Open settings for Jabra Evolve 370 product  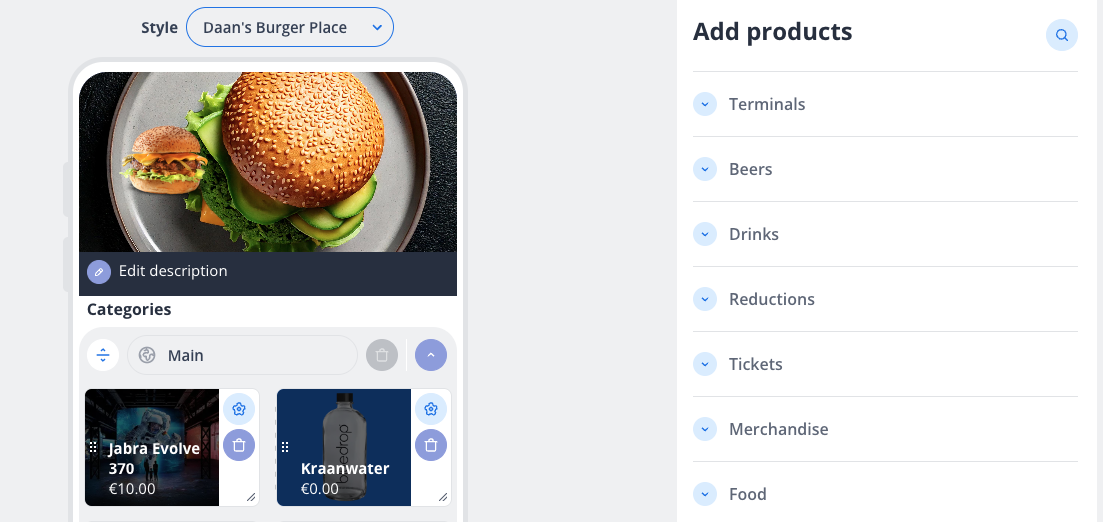click(238, 409)
